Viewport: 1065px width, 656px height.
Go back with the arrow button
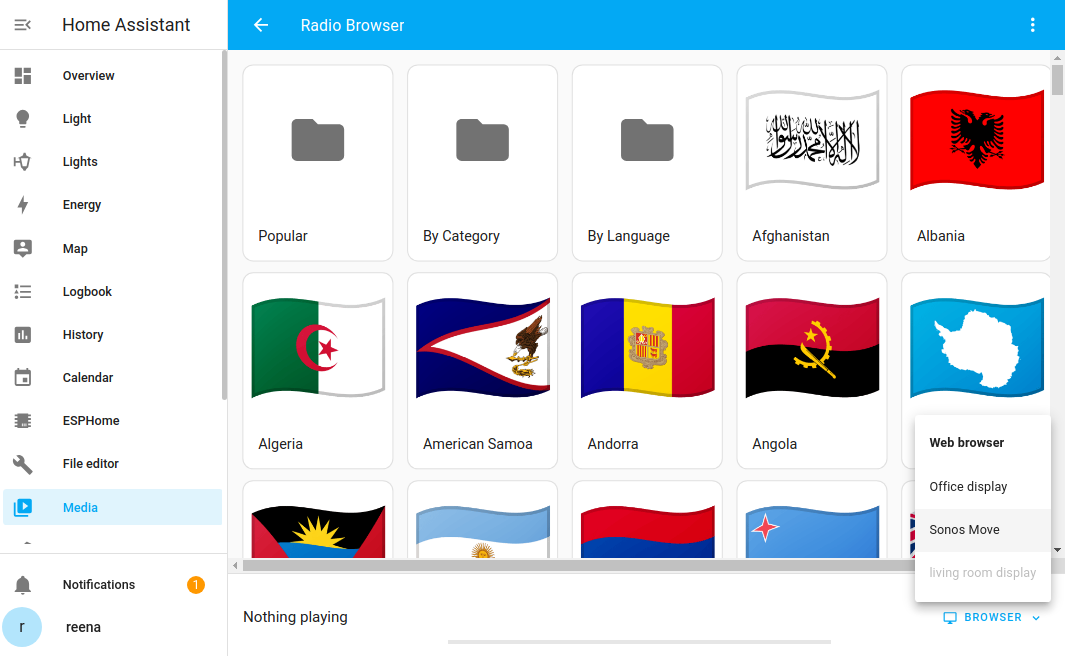pos(260,25)
